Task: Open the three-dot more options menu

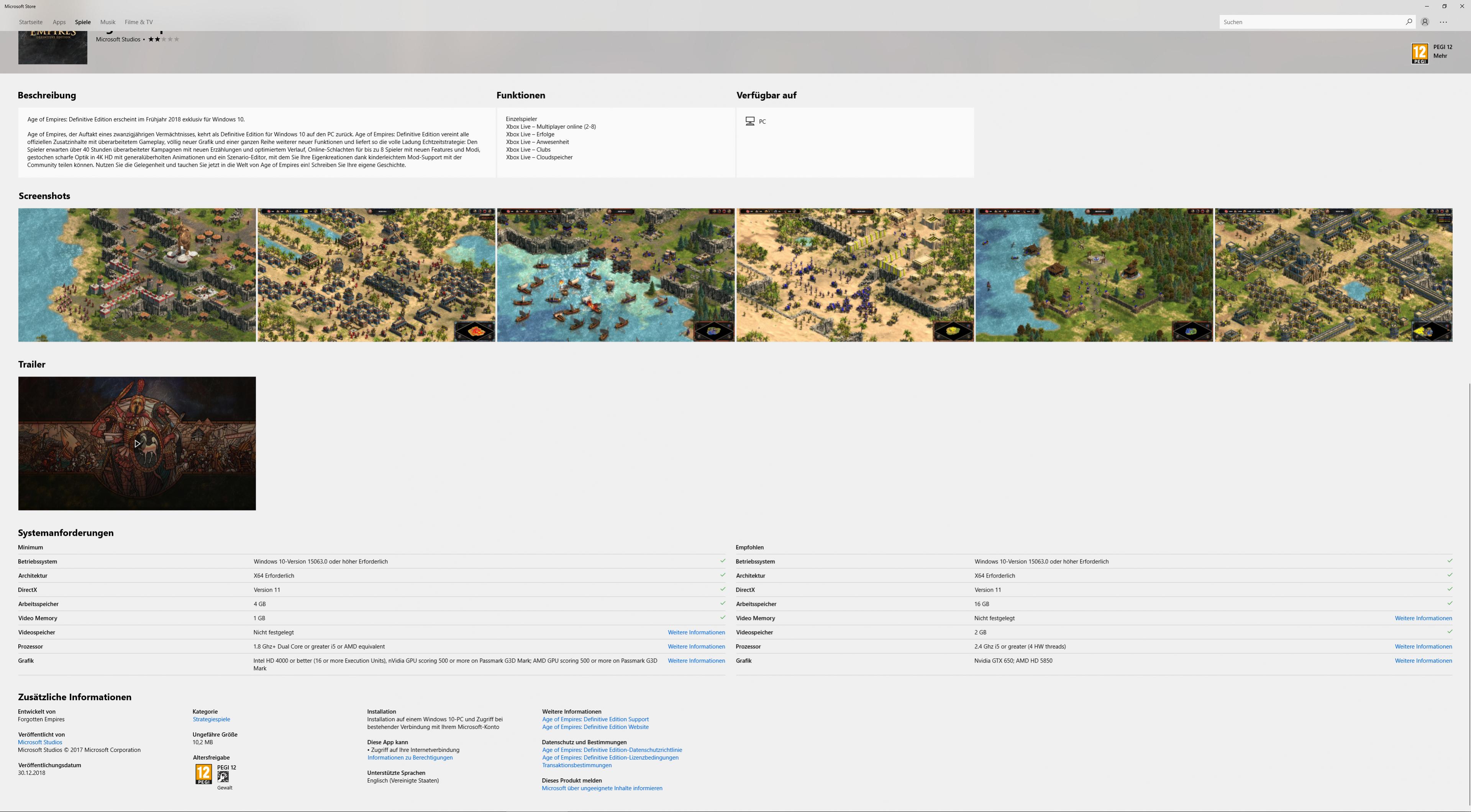Action: click(1443, 22)
